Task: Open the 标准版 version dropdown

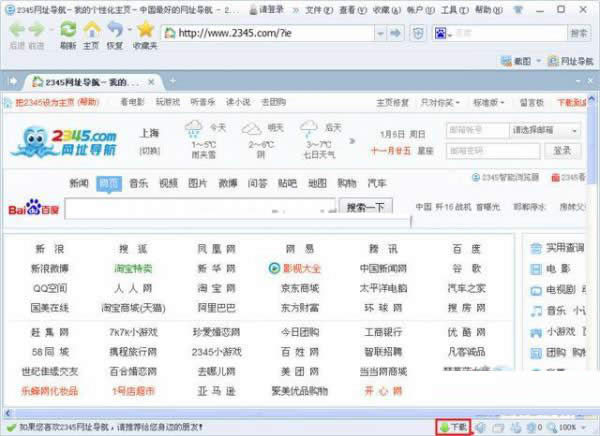Action: 488,102
